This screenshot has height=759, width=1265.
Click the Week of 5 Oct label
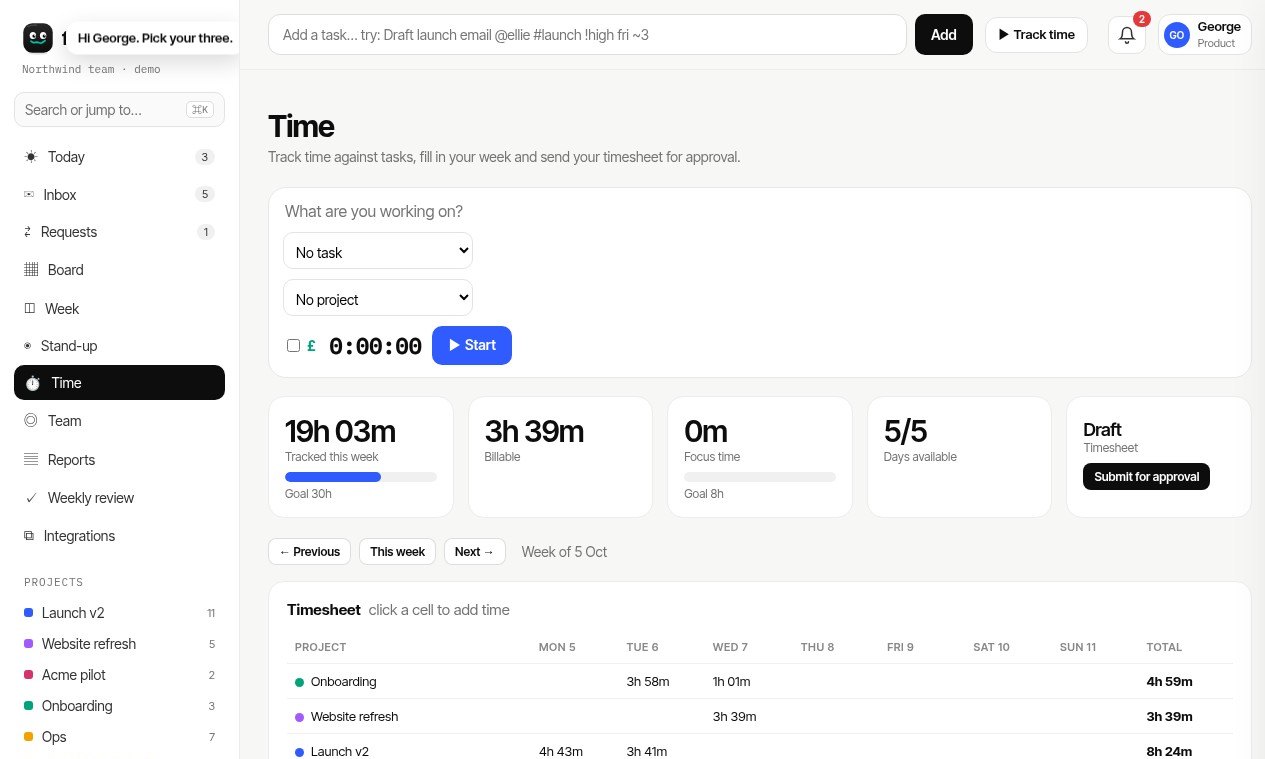click(564, 552)
